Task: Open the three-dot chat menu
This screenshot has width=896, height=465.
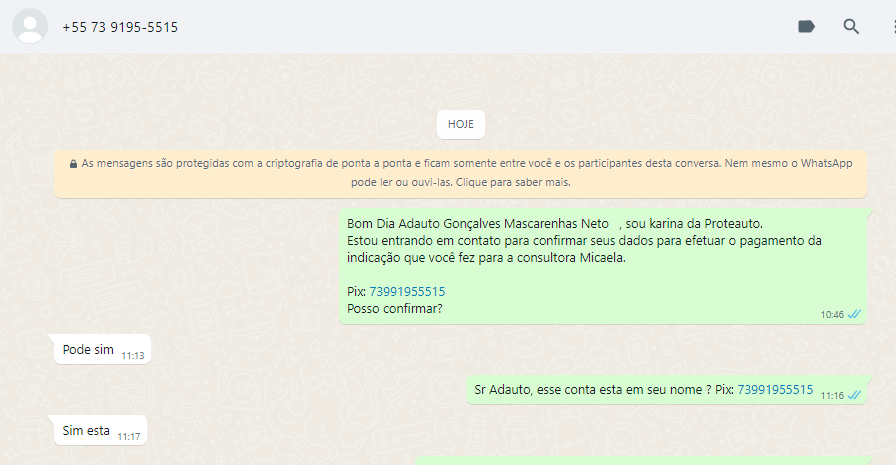Action: (891, 27)
